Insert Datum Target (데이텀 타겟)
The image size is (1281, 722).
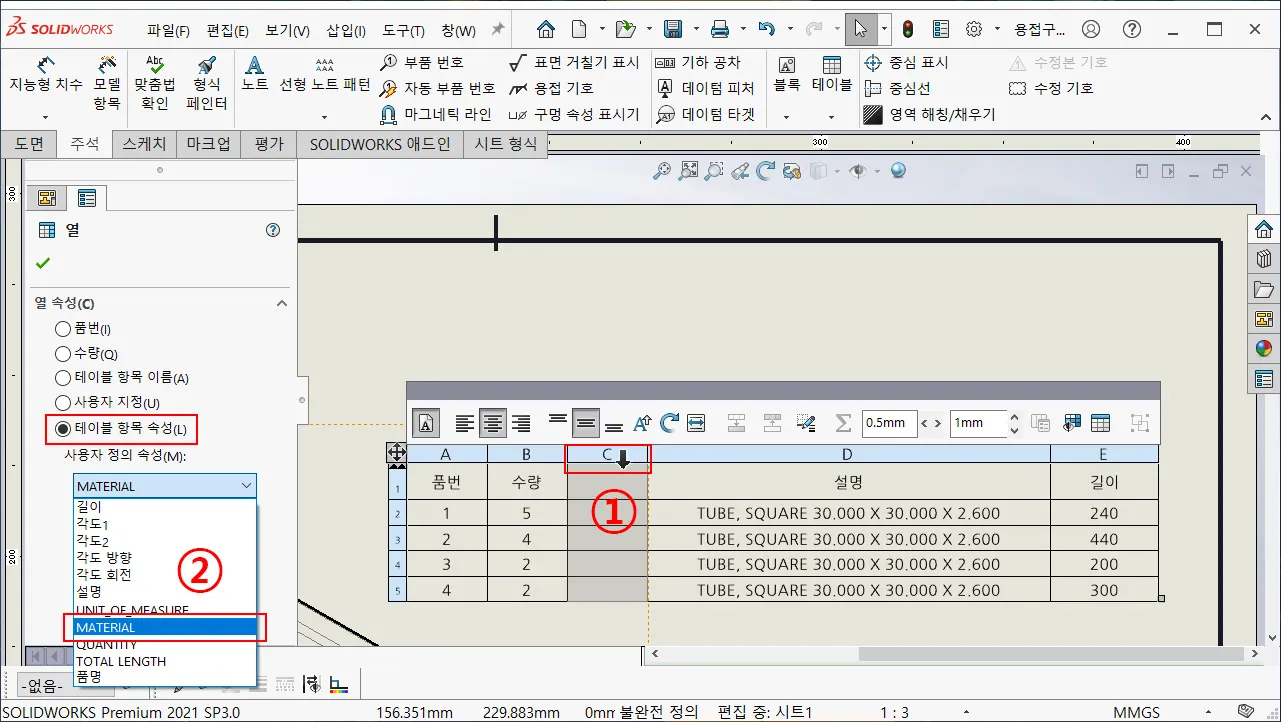tap(705, 114)
